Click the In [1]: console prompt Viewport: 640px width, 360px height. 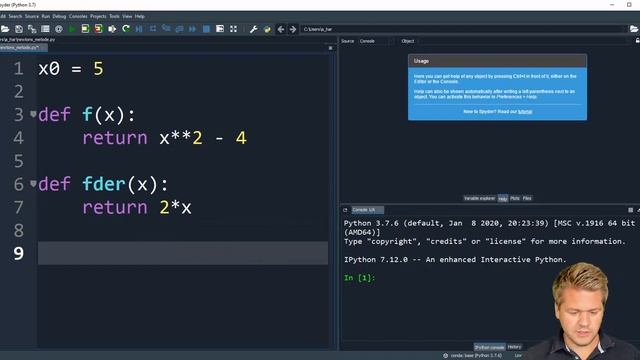click(359, 278)
